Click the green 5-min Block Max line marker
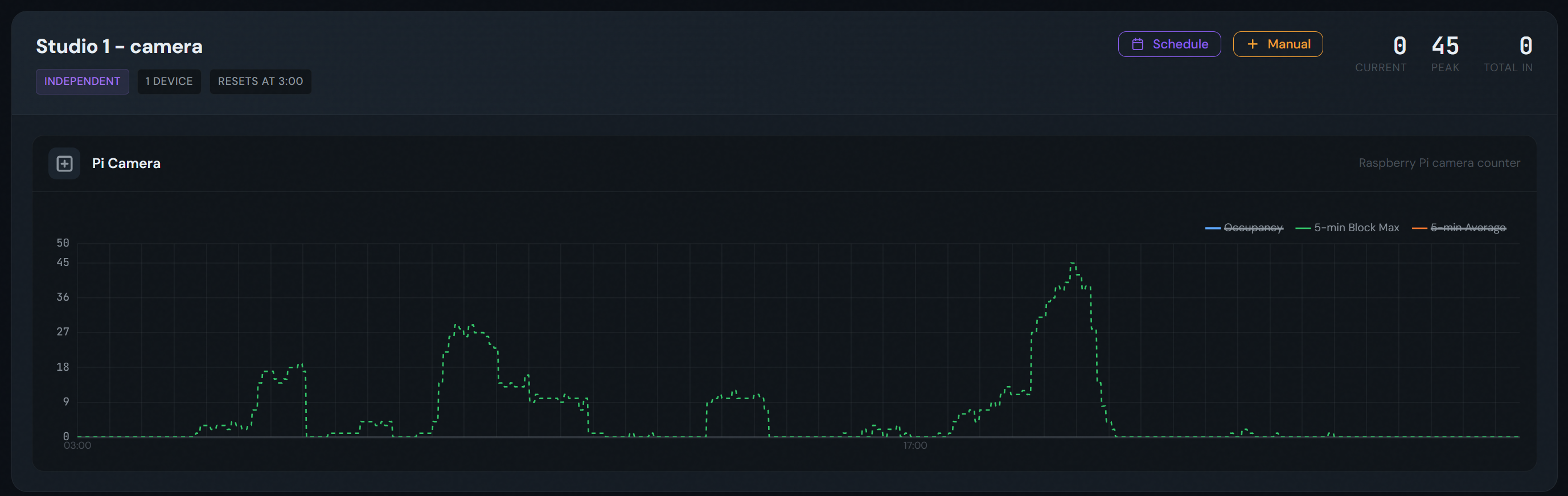The height and width of the screenshot is (496, 1568). 1303,228
